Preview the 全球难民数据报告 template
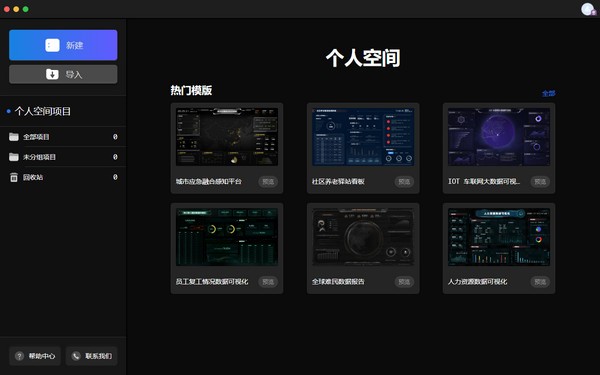Image resolution: width=600 pixels, height=375 pixels. point(404,282)
